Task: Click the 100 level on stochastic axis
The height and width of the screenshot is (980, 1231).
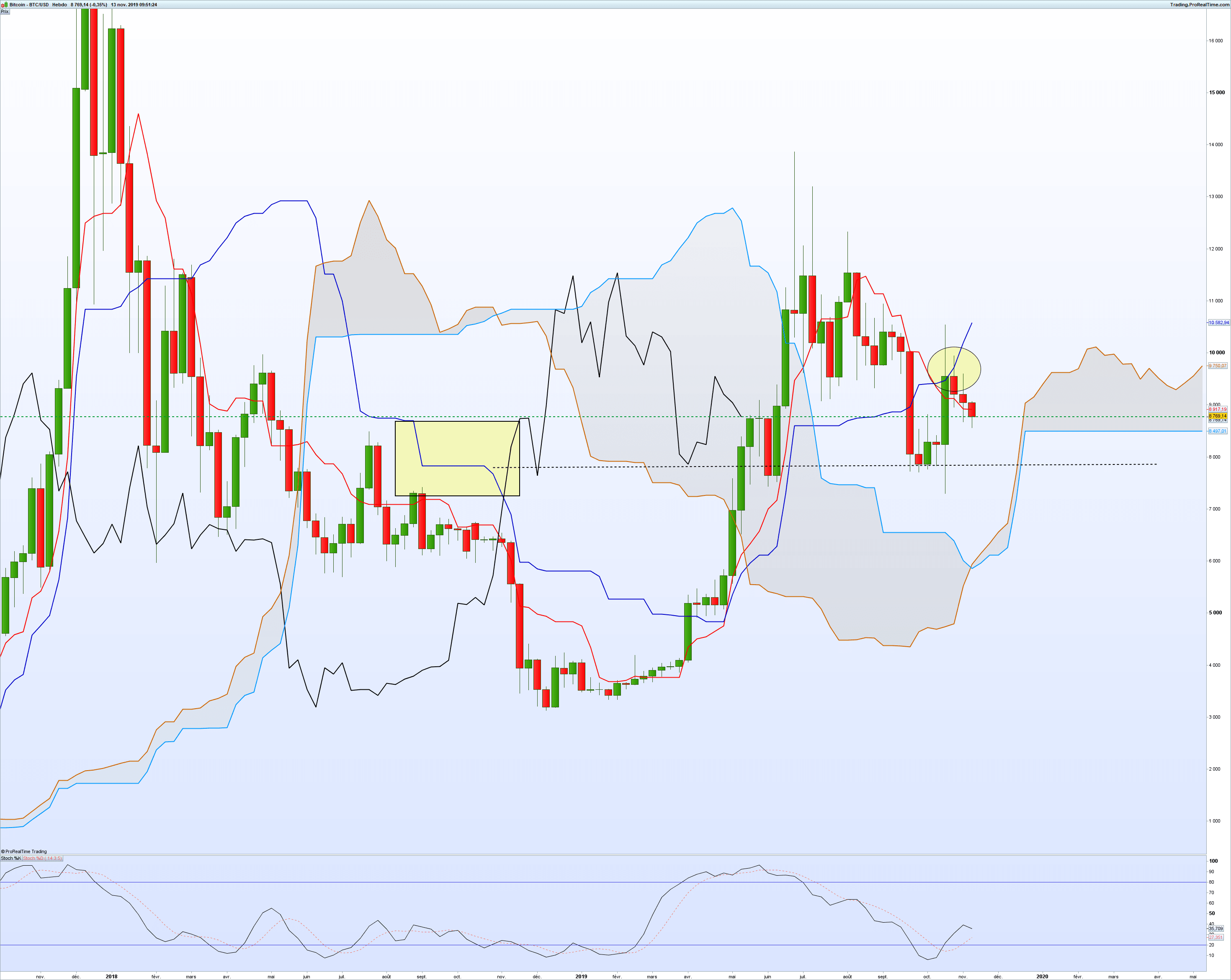Action: [1213, 861]
